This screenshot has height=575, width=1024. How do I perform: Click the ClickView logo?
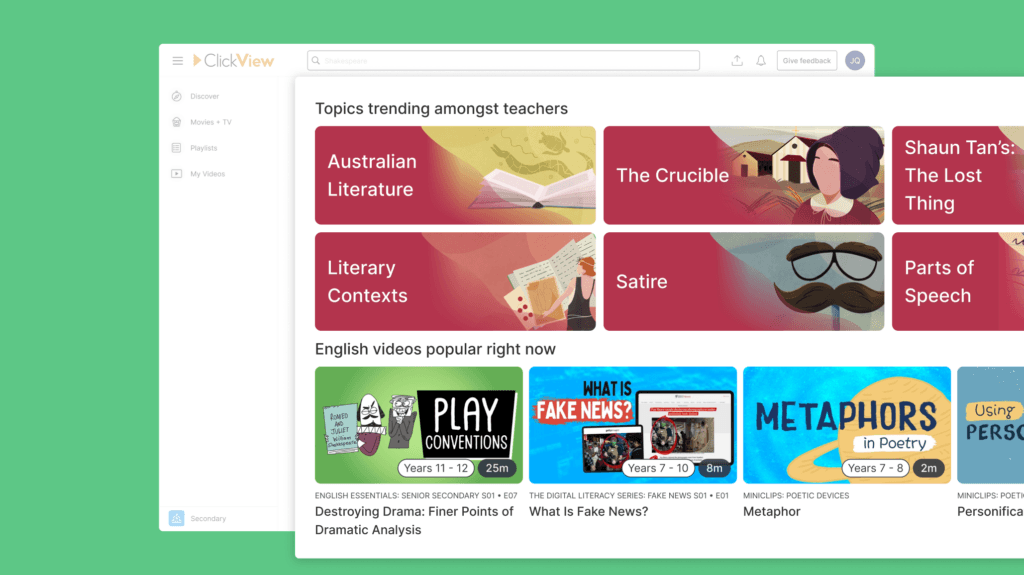pyautogui.click(x=234, y=61)
